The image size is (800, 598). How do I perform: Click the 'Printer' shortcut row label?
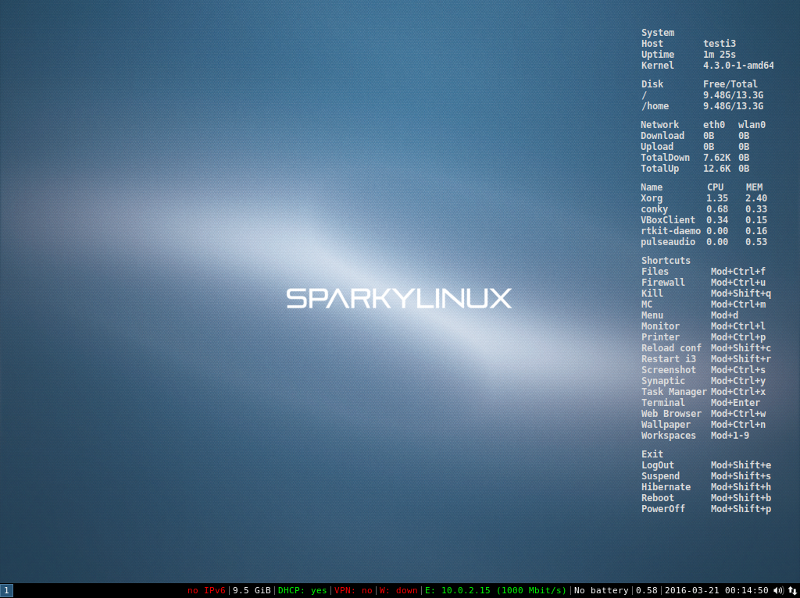click(x=660, y=338)
